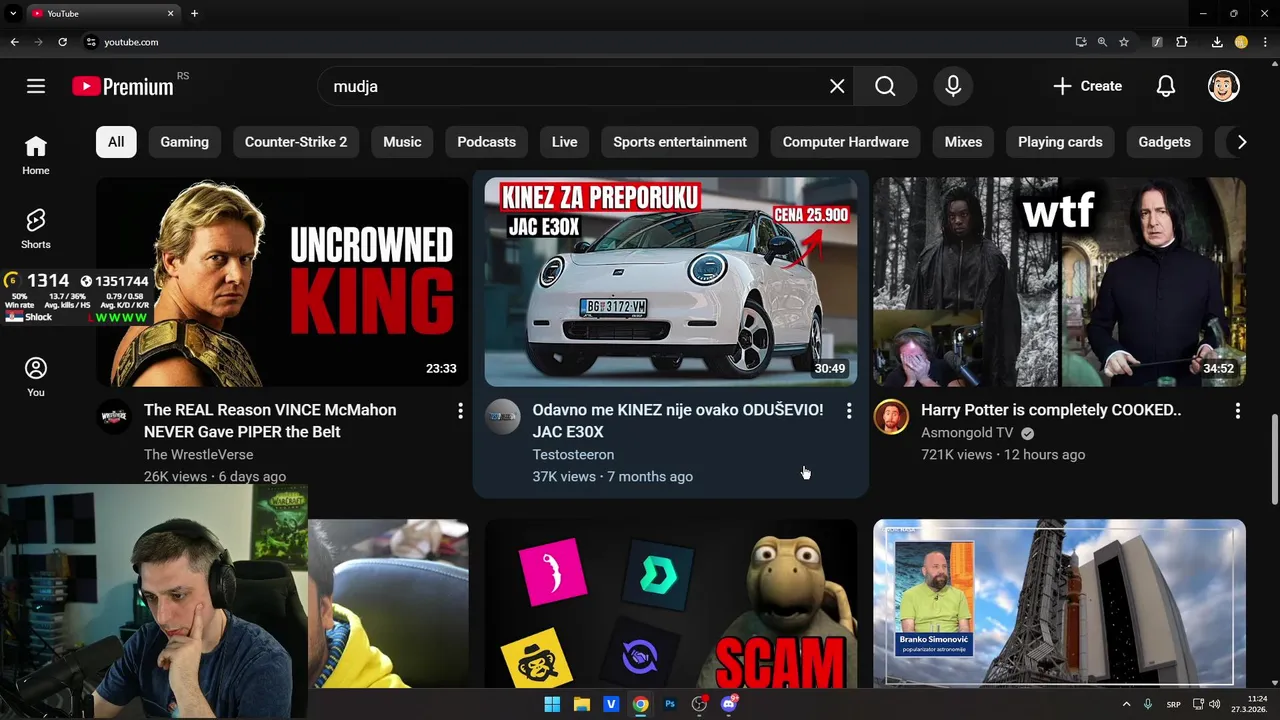Select the Mixes filter chip

[963, 142]
